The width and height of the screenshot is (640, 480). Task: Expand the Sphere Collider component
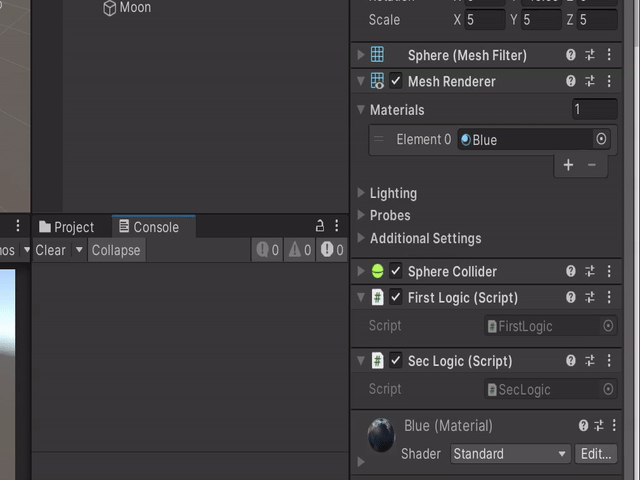[360, 271]
